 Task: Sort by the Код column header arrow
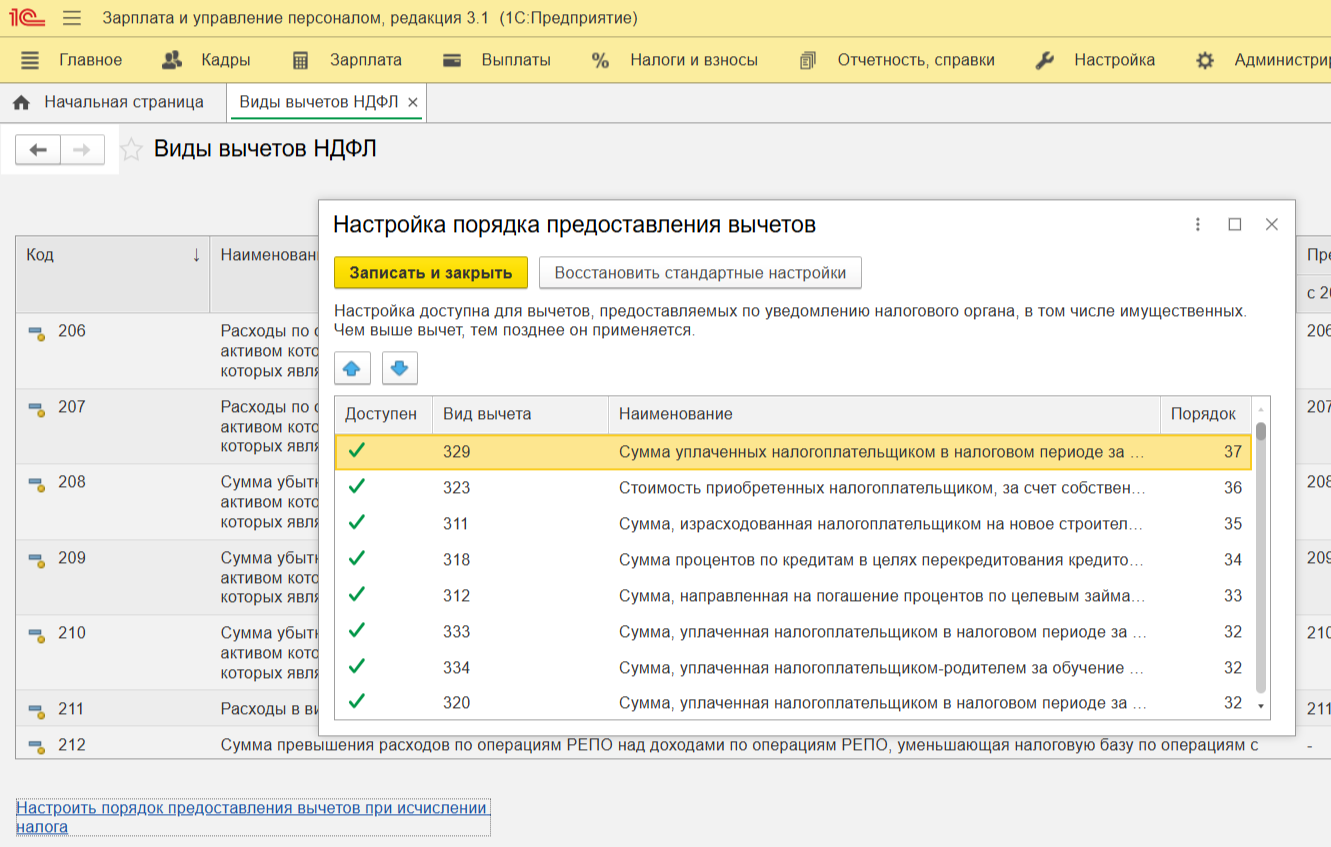click(196, 255)
